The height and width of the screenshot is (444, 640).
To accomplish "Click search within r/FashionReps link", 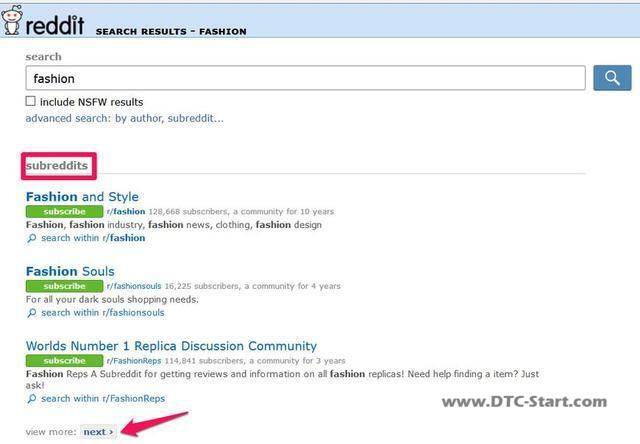I will [103, 399].
